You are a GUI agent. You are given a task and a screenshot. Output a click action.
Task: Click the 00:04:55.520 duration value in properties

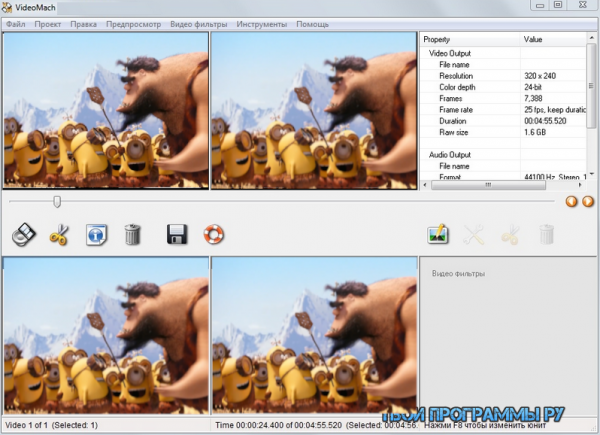pyautogui.click(x=545, y=121)
